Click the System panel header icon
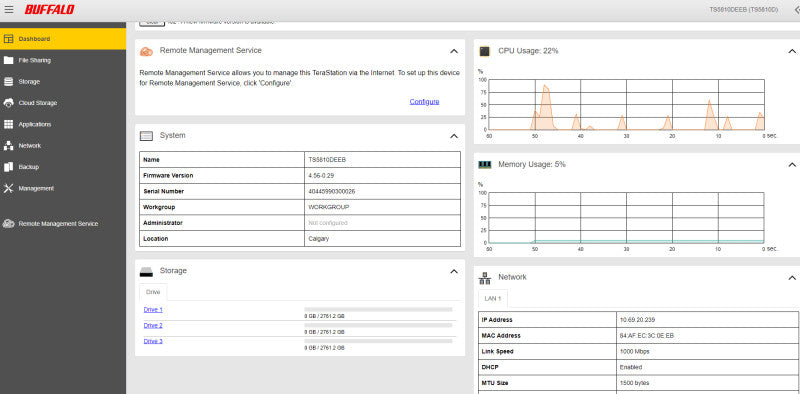Viewport: 800px width, 394px height. pos(146,136)
